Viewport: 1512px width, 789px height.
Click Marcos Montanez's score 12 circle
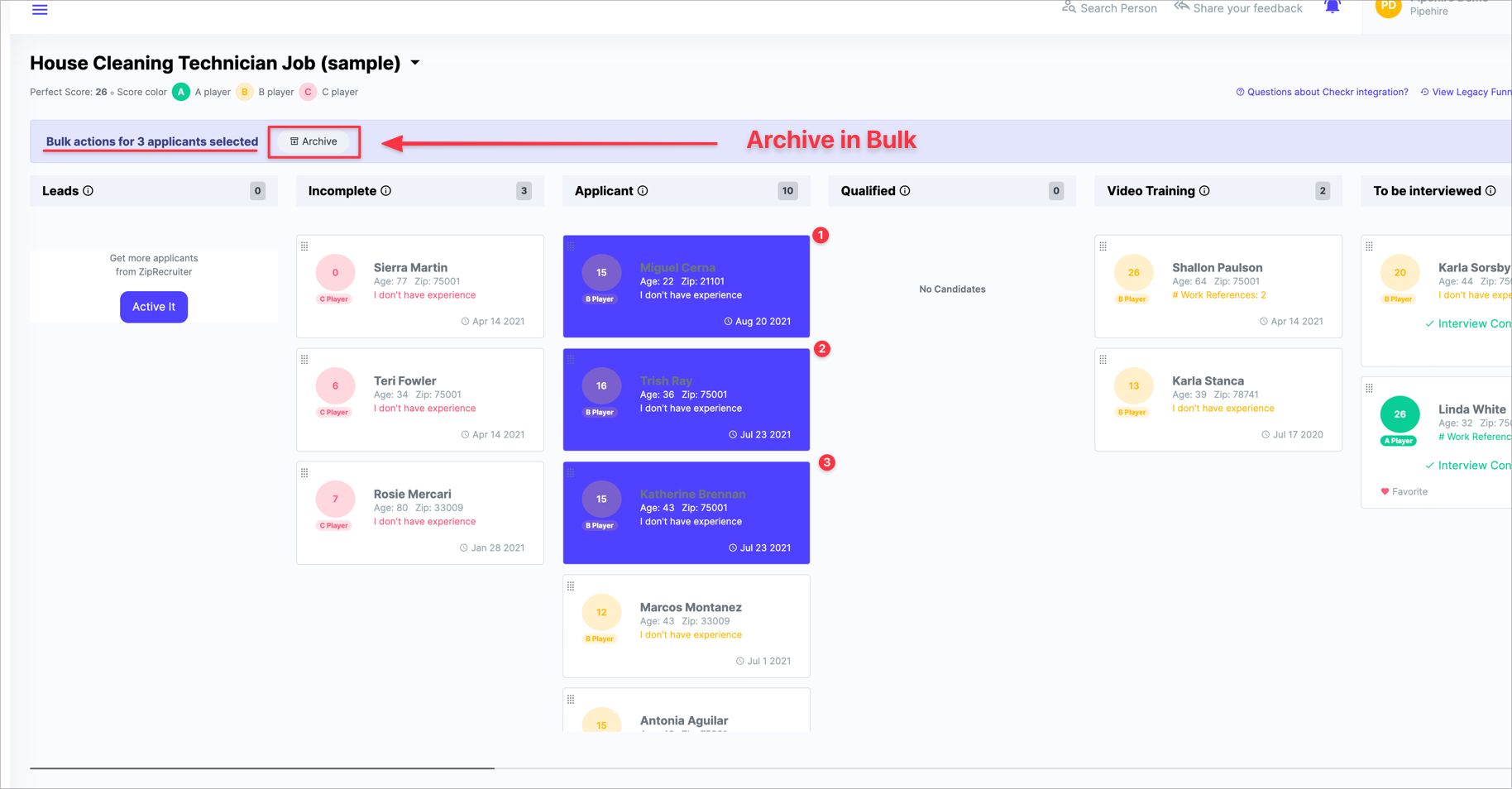pyautogui.click(x=601, y=612)
